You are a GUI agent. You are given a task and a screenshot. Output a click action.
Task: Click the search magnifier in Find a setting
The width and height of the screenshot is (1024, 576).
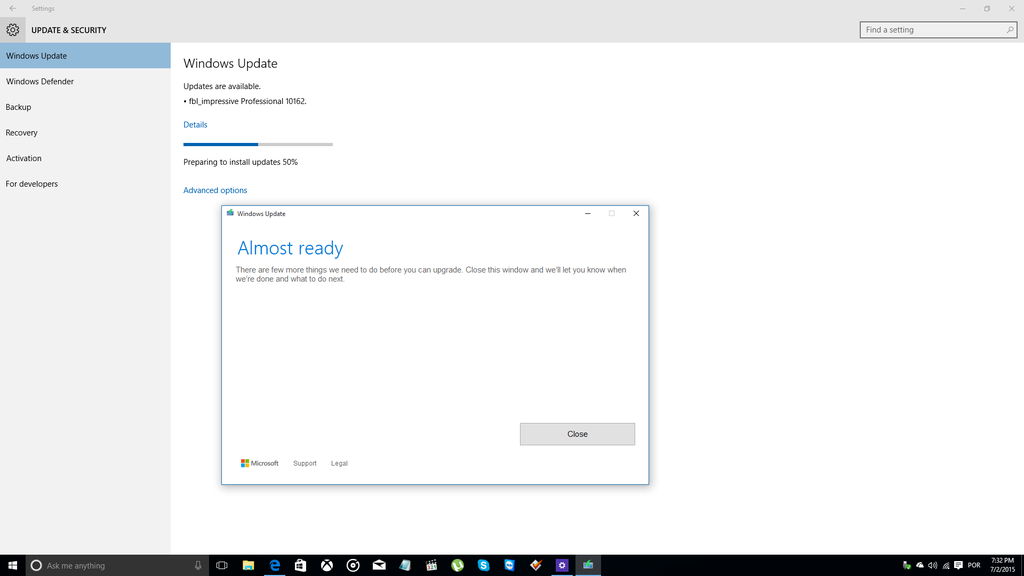[x=1009, y=30]
